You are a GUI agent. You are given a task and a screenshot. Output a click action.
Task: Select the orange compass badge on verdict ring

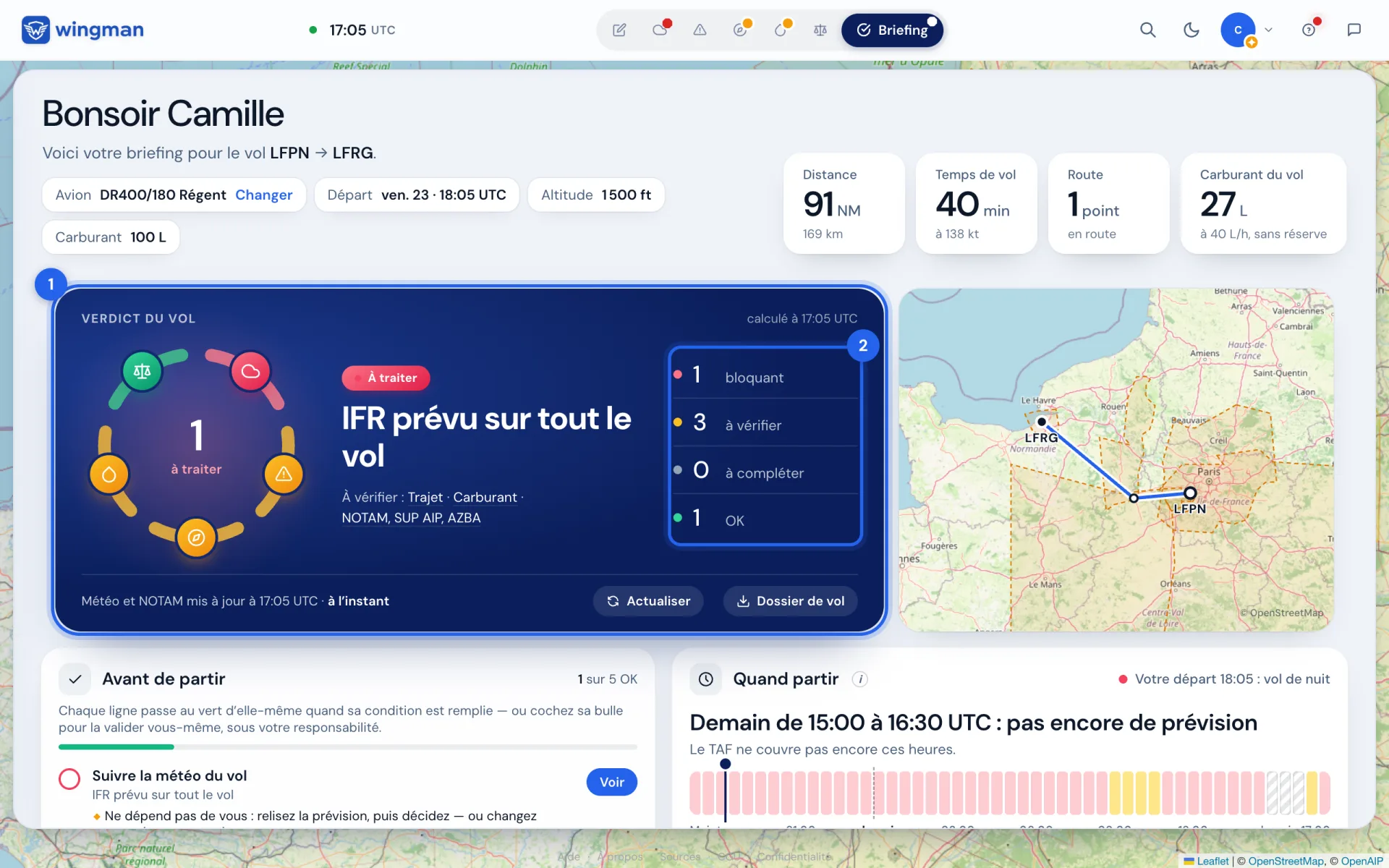pos(196,537)
